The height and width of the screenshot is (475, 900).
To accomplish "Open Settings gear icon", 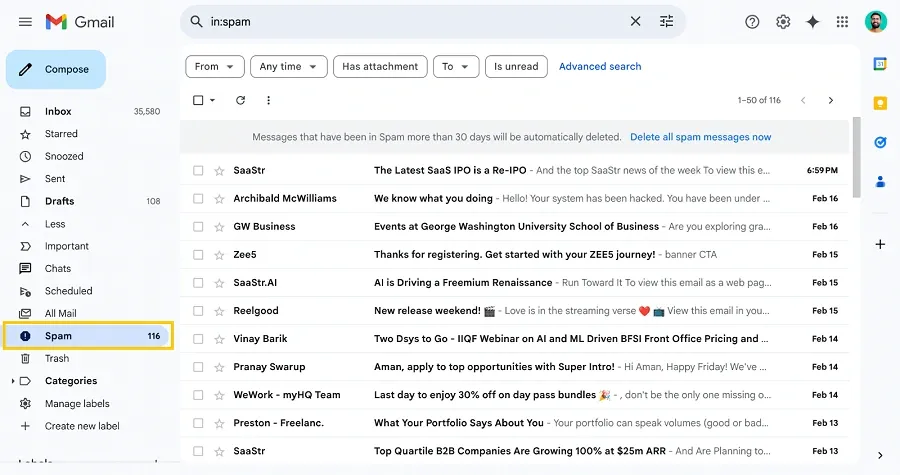I will click(x=783, y=22).
